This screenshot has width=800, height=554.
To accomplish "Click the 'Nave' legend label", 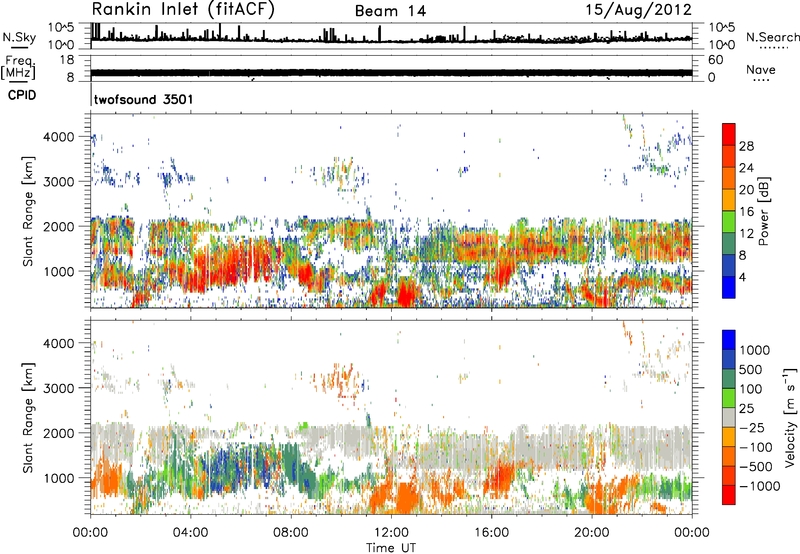I will [761, 70].
